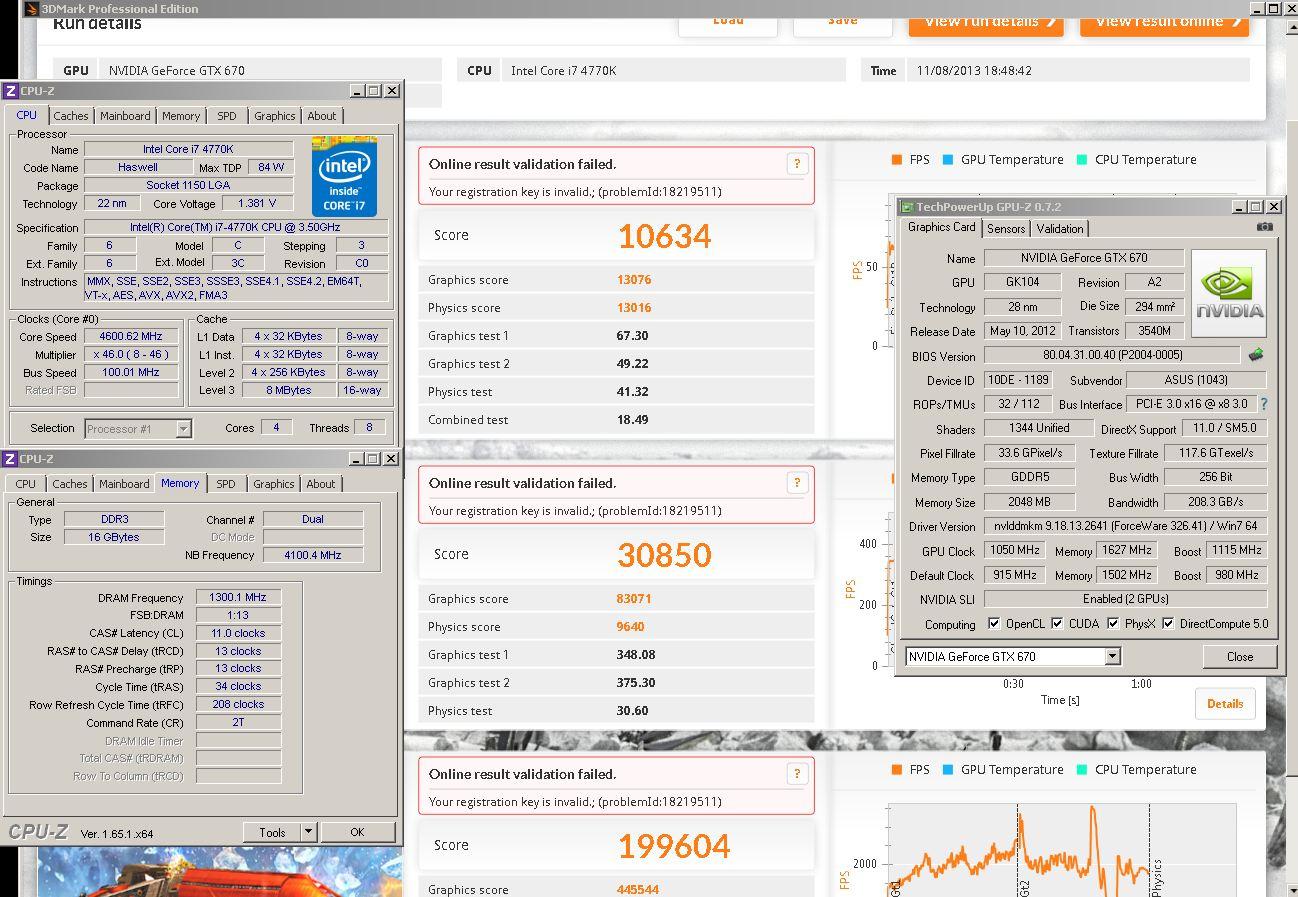Viewport: 1298px width, 897px height.
Task: Click the NB Frequency 4100.4 MHz field
Action: [x=313, y=555]
